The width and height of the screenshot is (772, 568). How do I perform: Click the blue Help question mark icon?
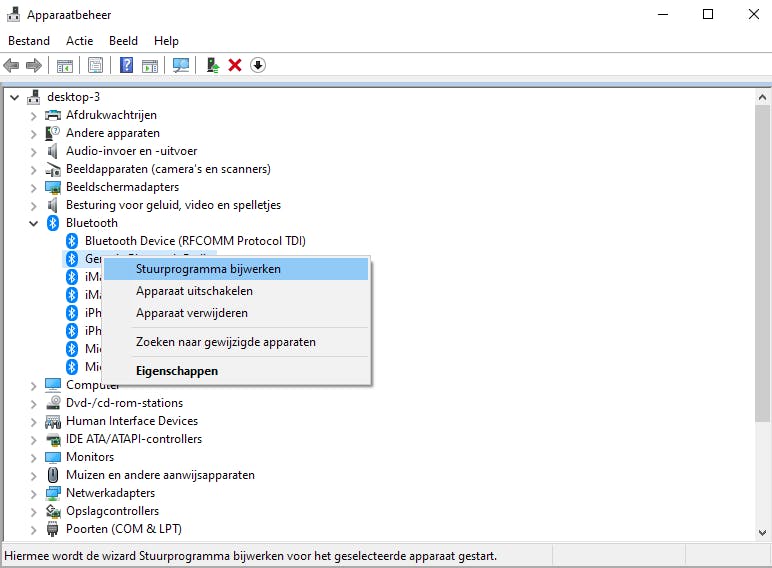[x=127, y=65]
